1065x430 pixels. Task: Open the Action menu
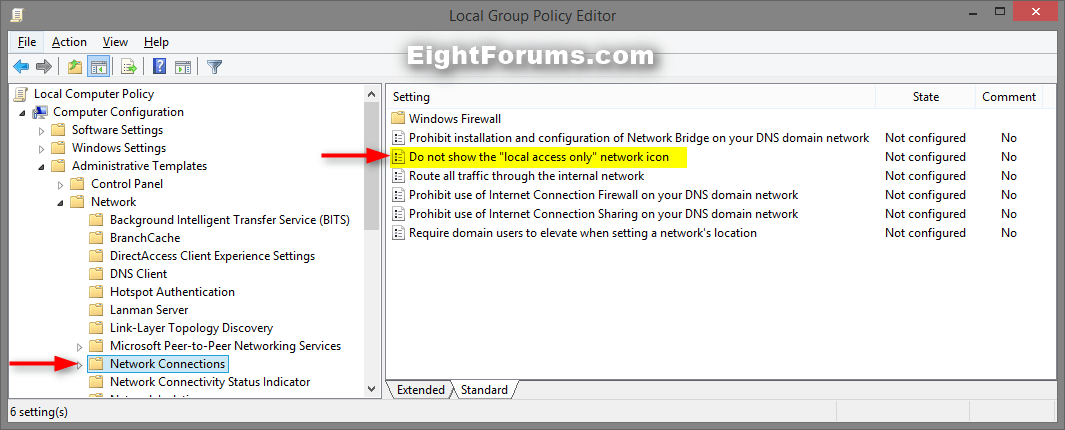[x=69, y=42]
